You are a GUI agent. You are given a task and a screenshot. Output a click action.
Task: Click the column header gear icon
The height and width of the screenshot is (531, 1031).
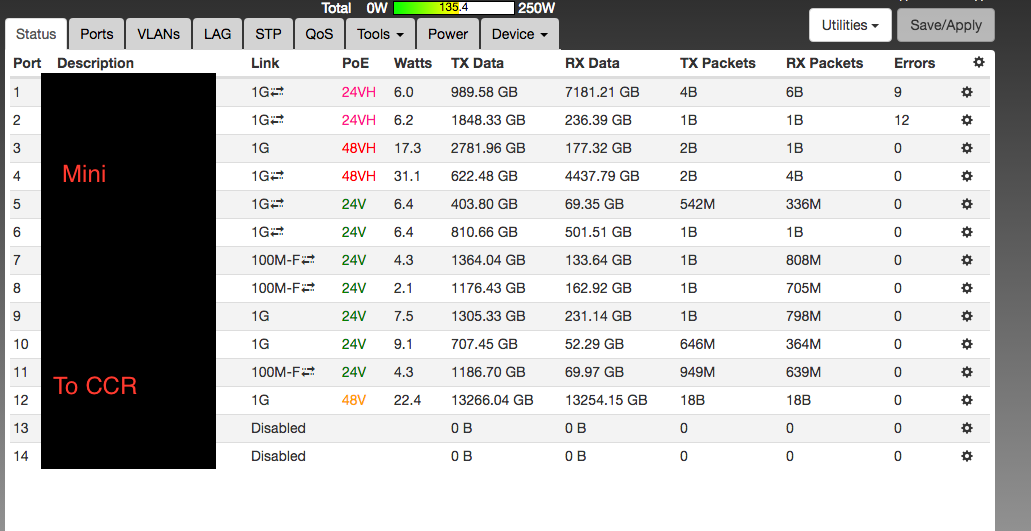pyautogui.click(x=978, y=62)
